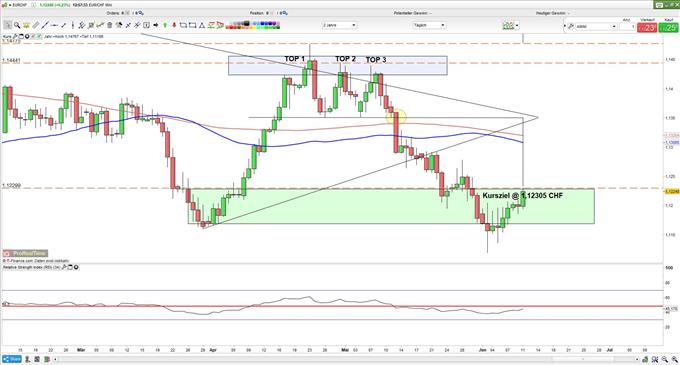Click the 1,14441 resistance level label

[11, 60]
